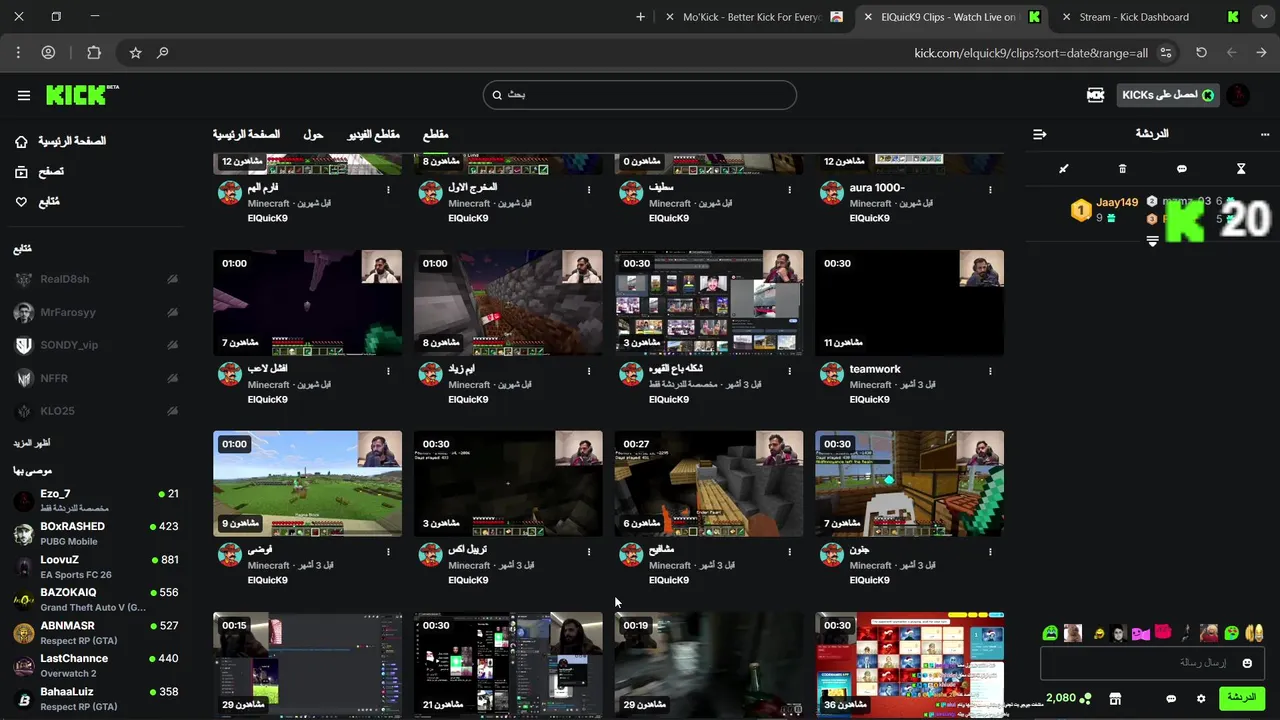Play the teamwork clip thumbnail
Screen dimensions: 1280x720
[909, 303]
